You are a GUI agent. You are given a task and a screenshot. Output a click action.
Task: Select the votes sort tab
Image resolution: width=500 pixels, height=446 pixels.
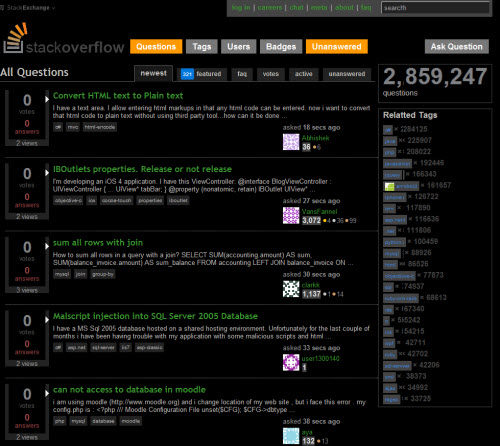coord(271,74)
